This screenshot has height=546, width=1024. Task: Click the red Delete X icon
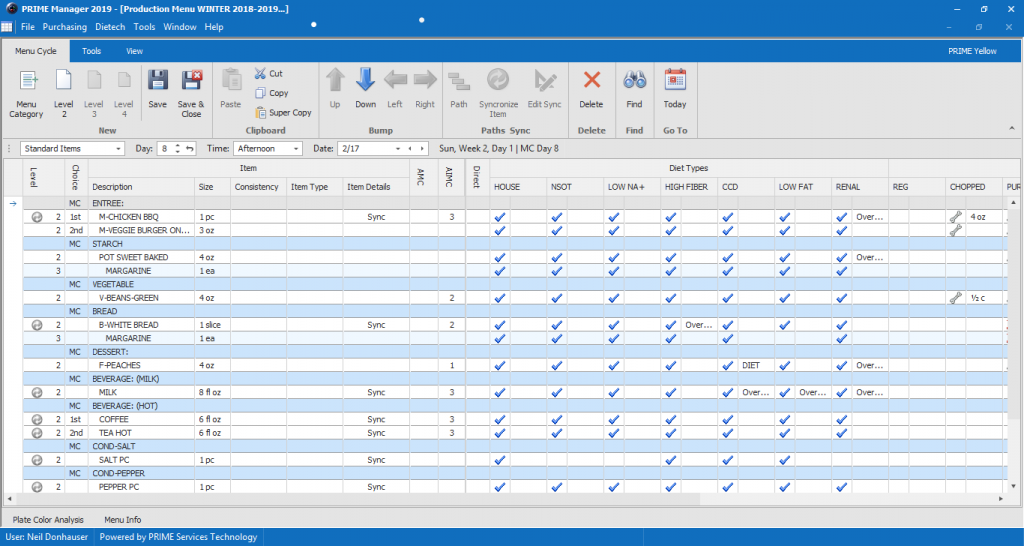tap(591, 82)
